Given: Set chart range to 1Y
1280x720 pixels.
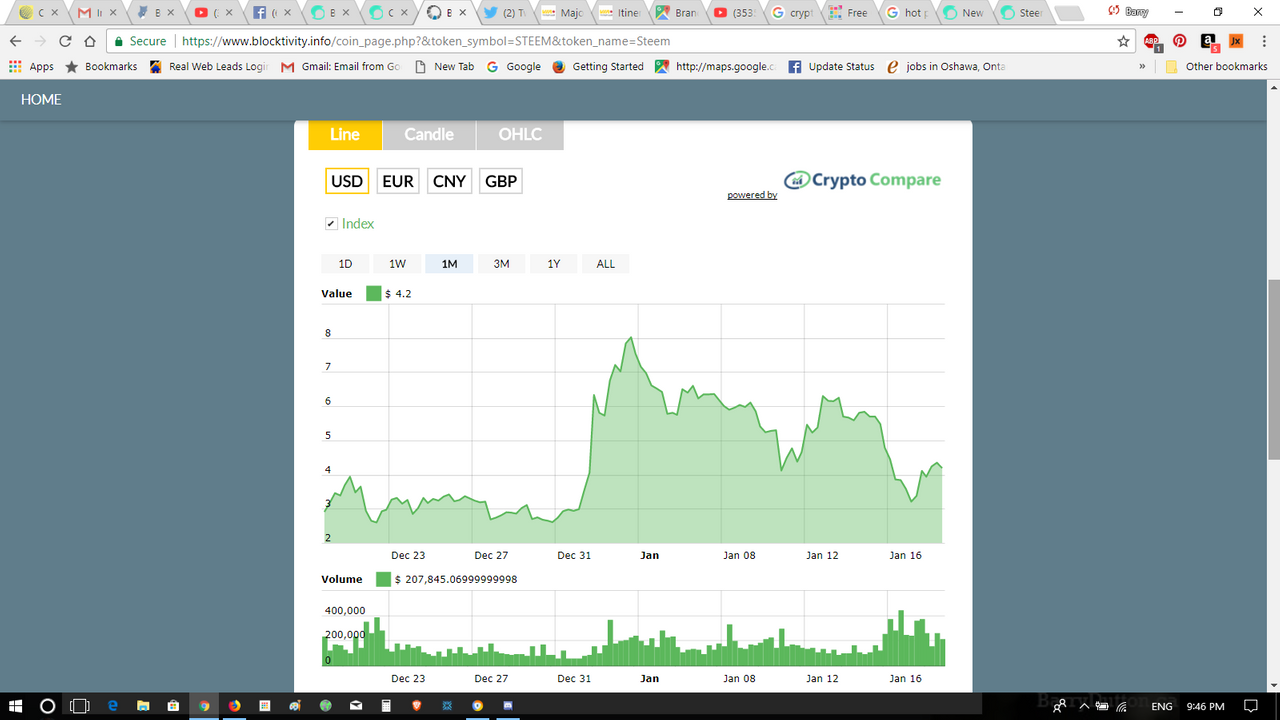Looking at the screenshot, I should point(554,264).
